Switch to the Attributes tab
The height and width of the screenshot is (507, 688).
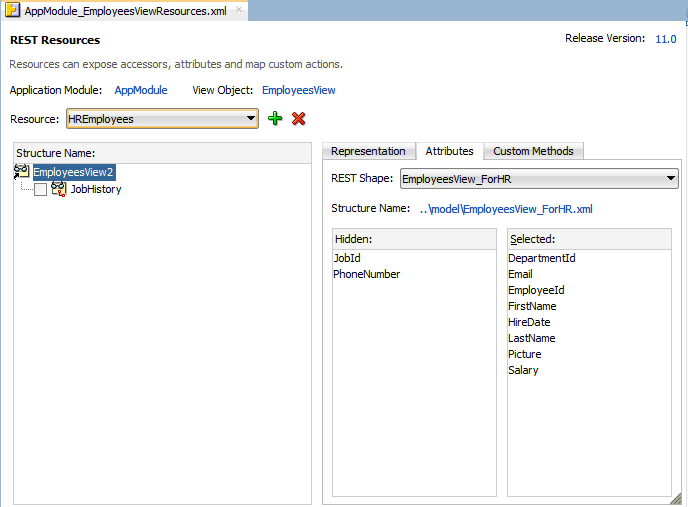click(x=449, y=151)
